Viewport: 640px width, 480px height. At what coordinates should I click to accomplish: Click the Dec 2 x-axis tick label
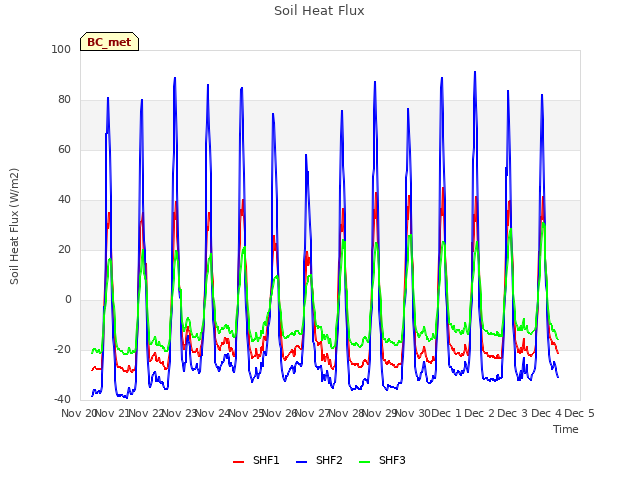[480, 413]
